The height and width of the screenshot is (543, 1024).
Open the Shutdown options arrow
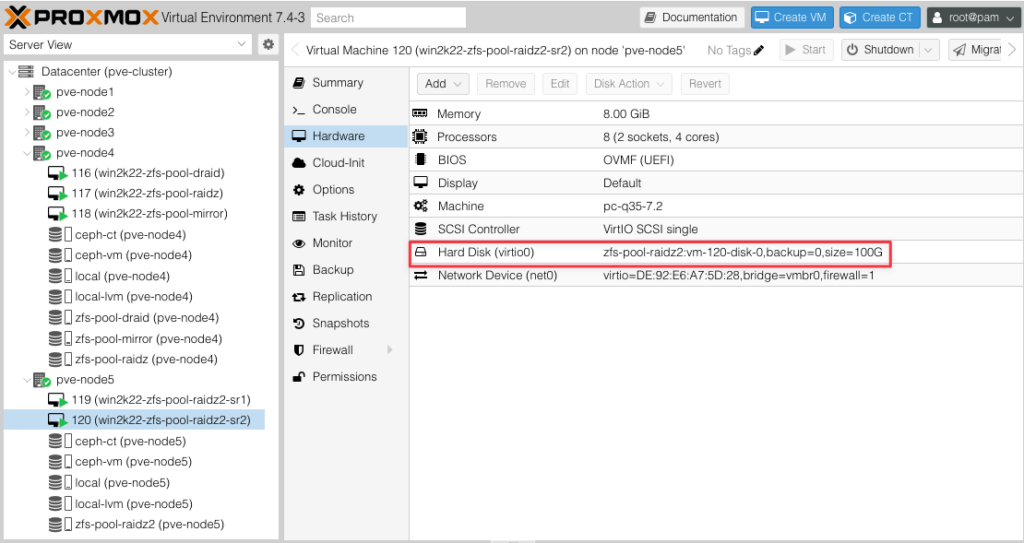pyautogui.click(x=929, y=50)
